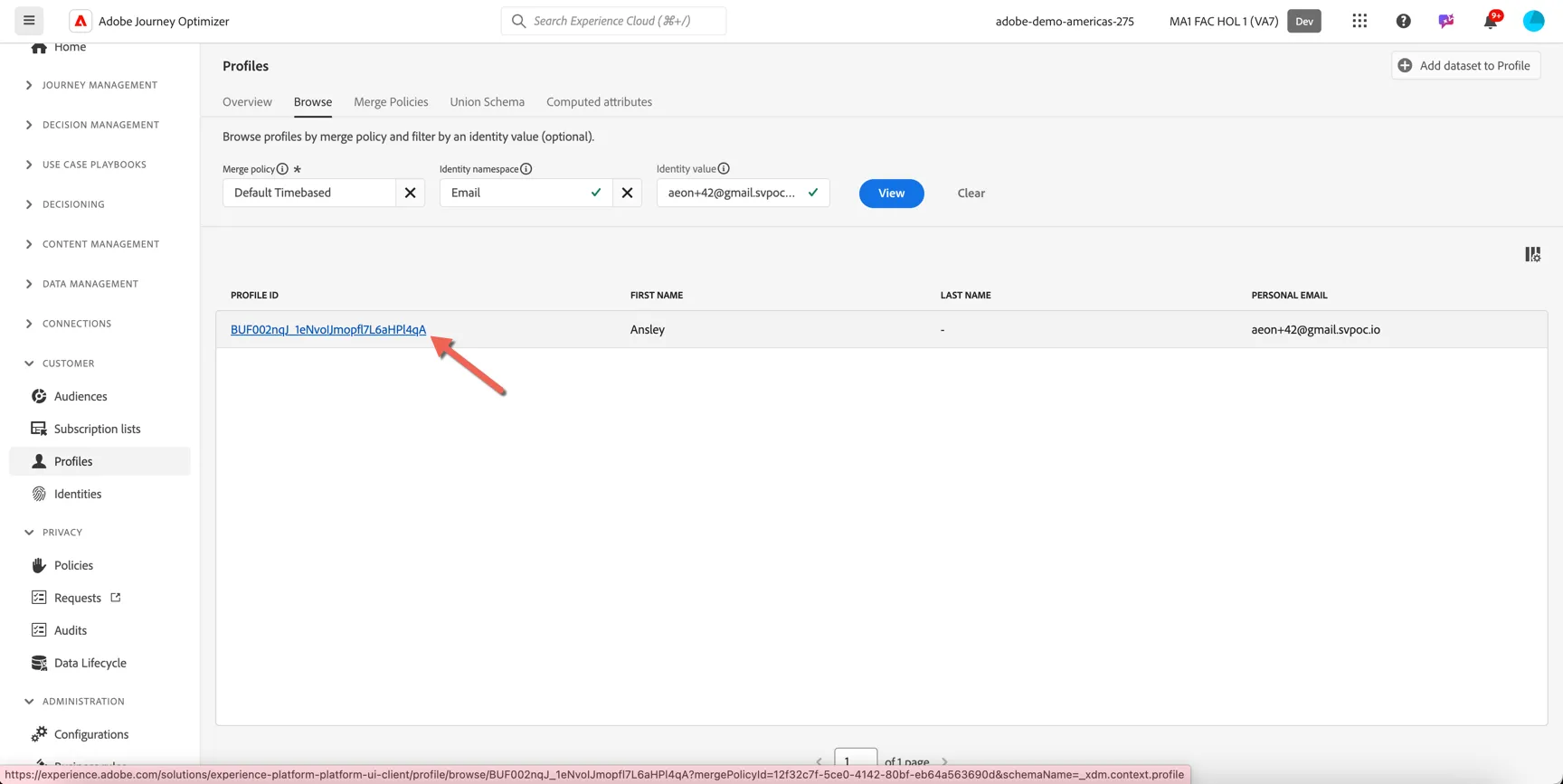Open profile ID link BUF002nqJ
The image size is (1563, 784).
click(x=328, y=330)
